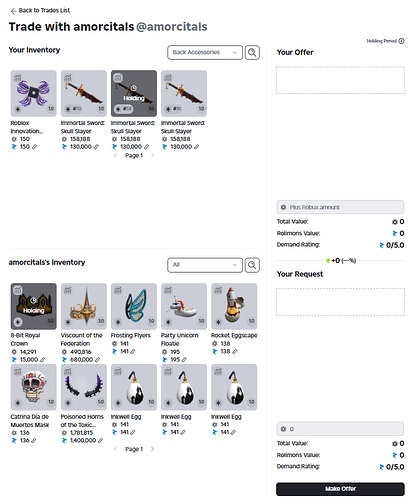
Task: Go to next page of Your Inventory
Action: tap(152, 155)
